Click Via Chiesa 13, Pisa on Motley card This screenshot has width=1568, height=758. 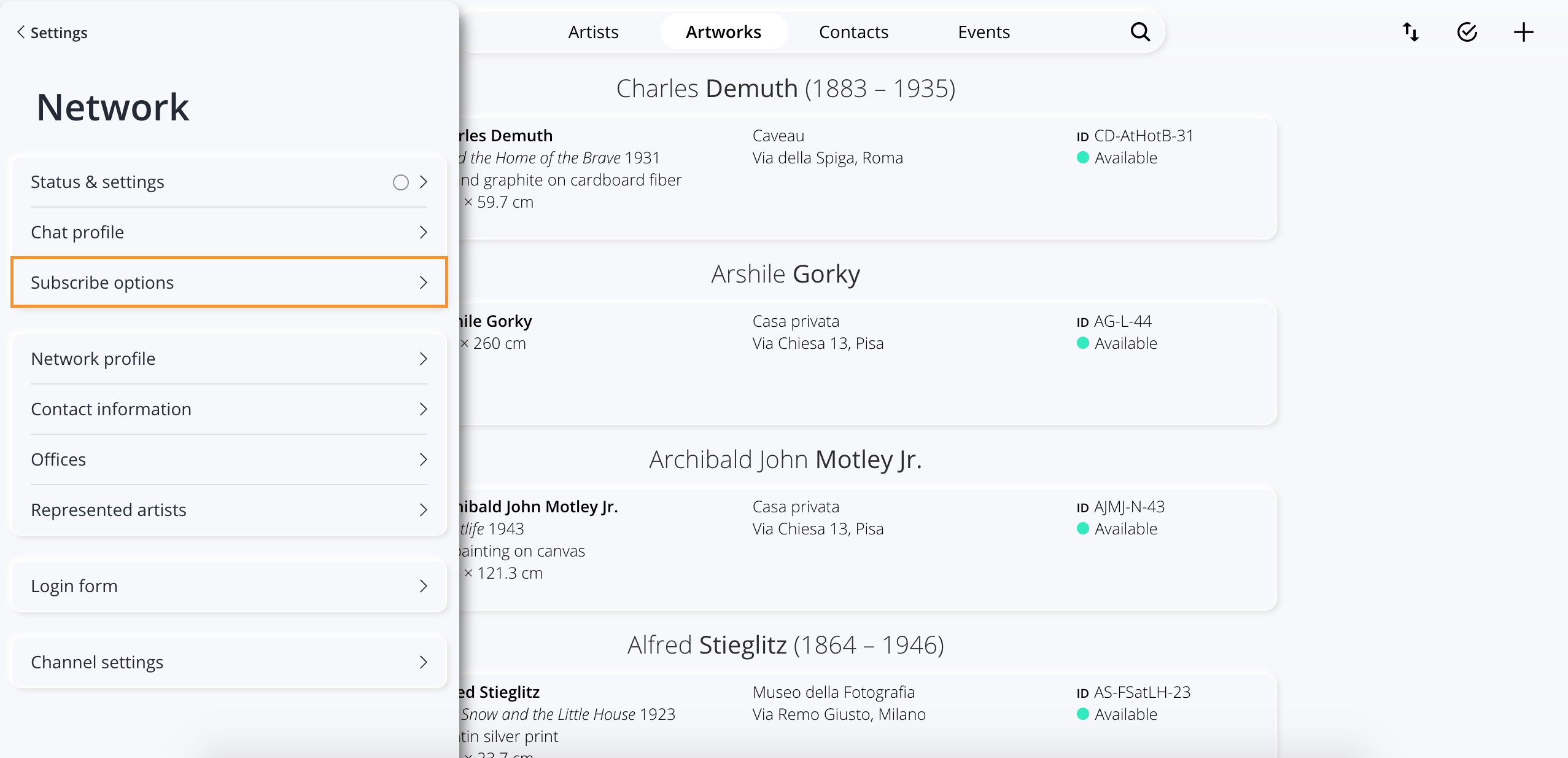[818, 529]
